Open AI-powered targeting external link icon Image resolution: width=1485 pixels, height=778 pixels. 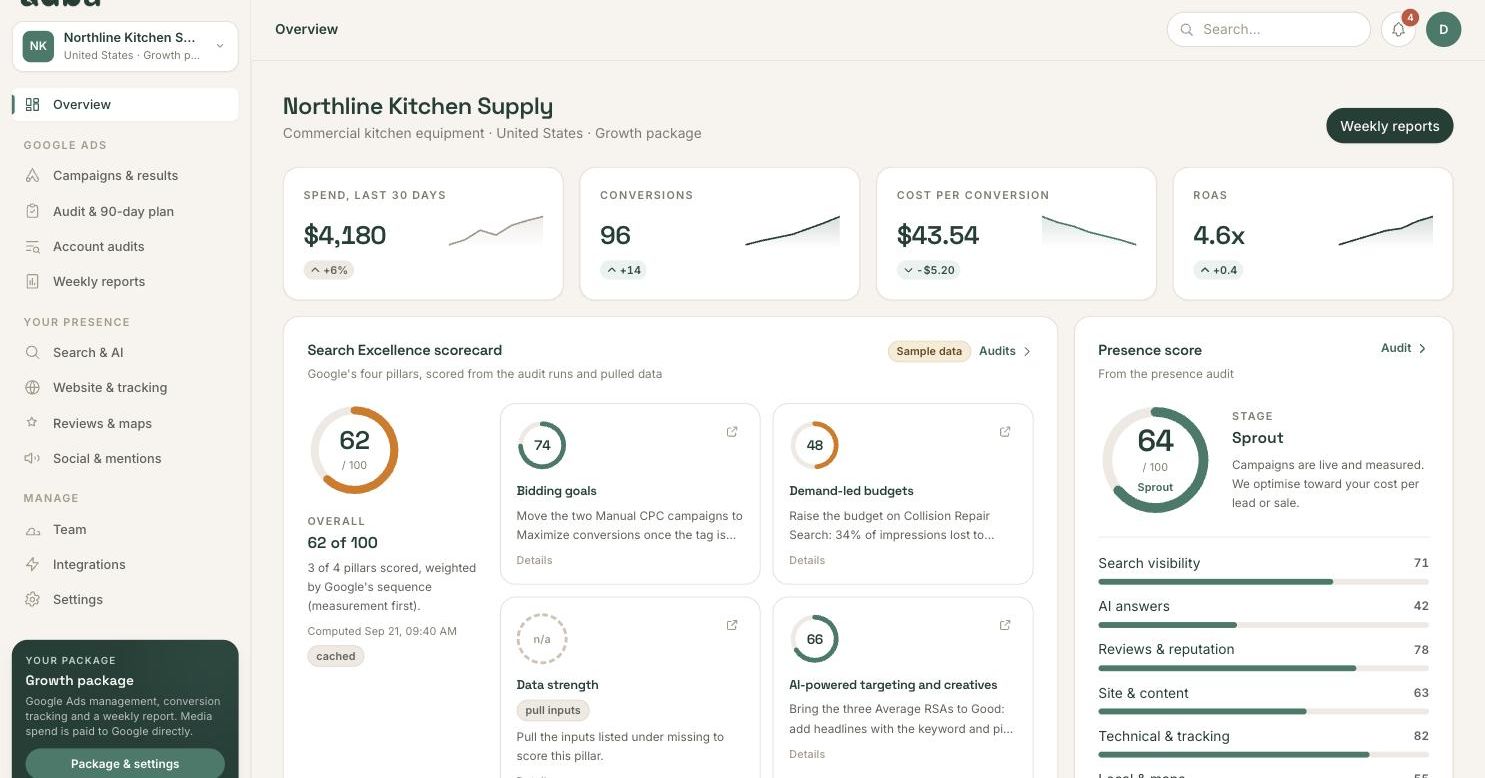[x=1005, y=625]
